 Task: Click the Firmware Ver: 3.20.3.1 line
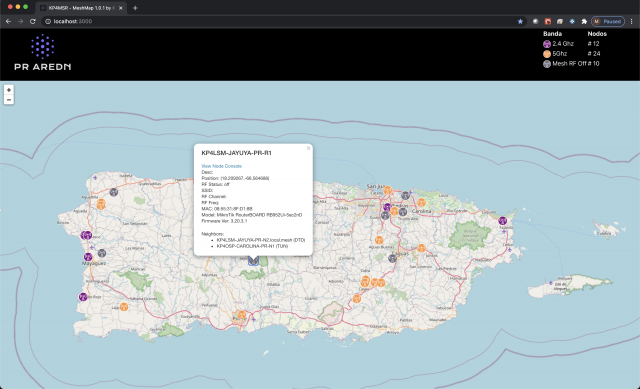224,221
